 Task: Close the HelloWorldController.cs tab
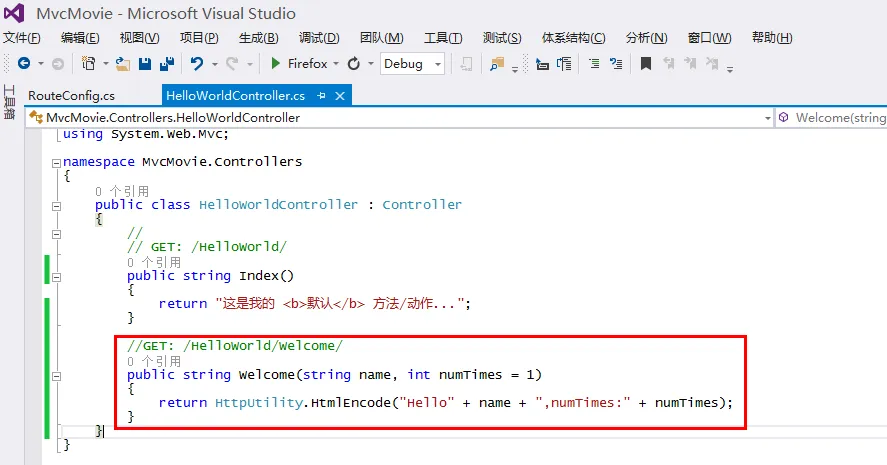pyautogui.click(x=340, y=96)
